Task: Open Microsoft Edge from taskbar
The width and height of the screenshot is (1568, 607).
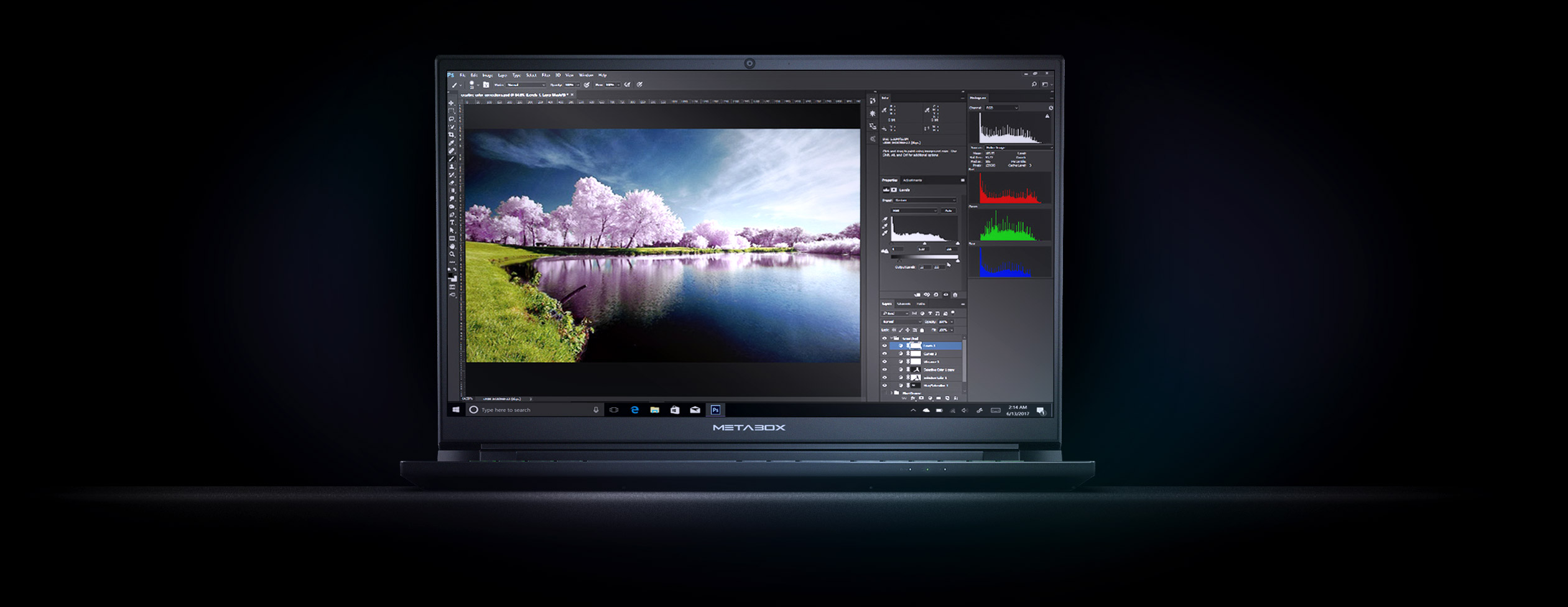Action: coord(634,410)
